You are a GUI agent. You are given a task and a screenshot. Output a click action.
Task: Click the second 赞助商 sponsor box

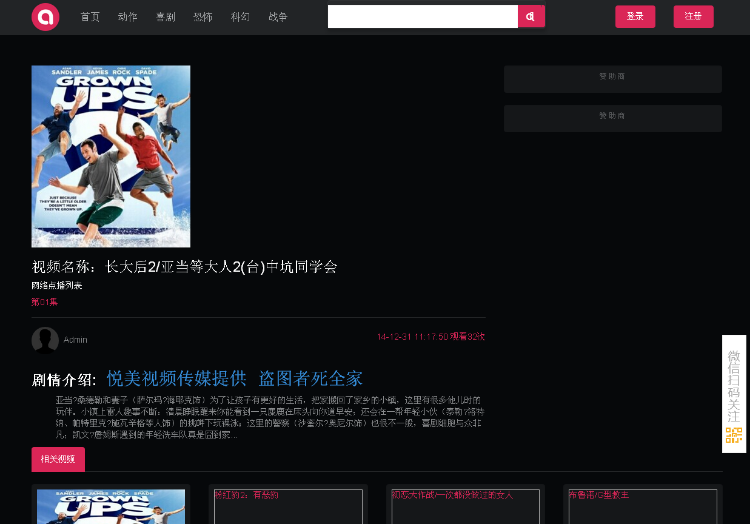click(613, 118)
